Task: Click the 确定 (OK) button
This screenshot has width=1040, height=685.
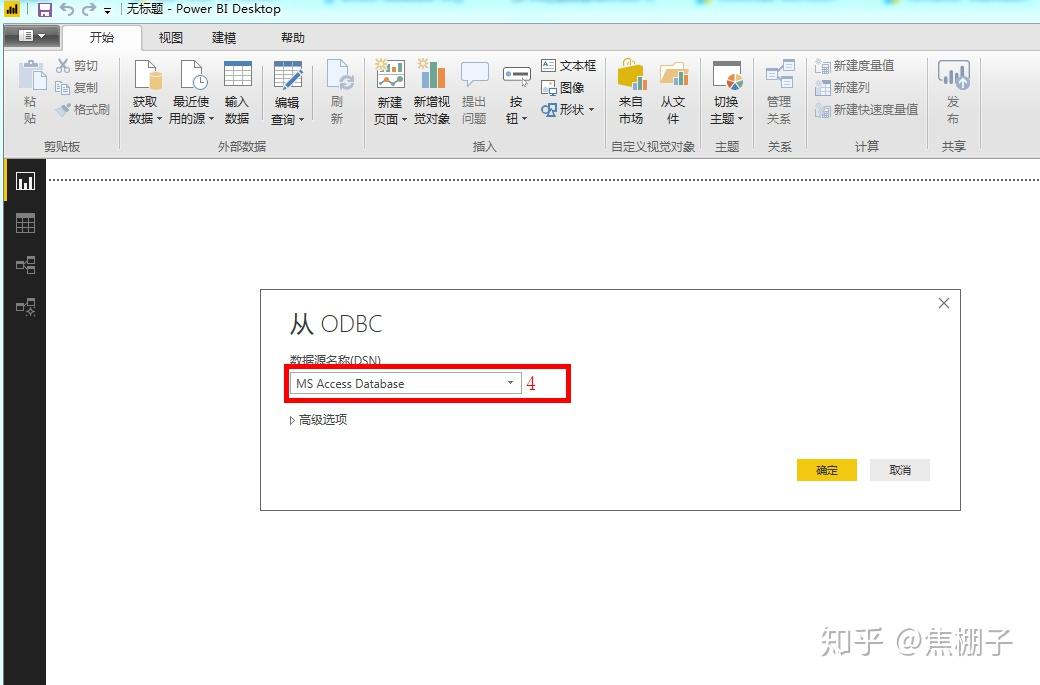Action: [826, 469]
